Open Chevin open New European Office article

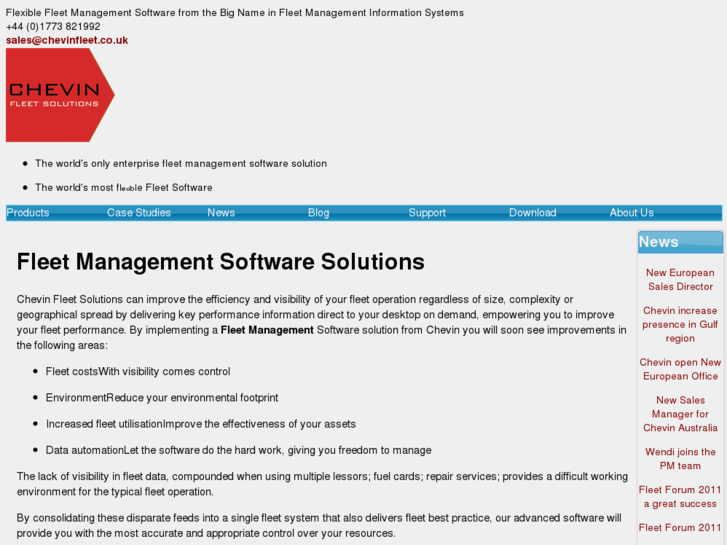tap(680, 369)
